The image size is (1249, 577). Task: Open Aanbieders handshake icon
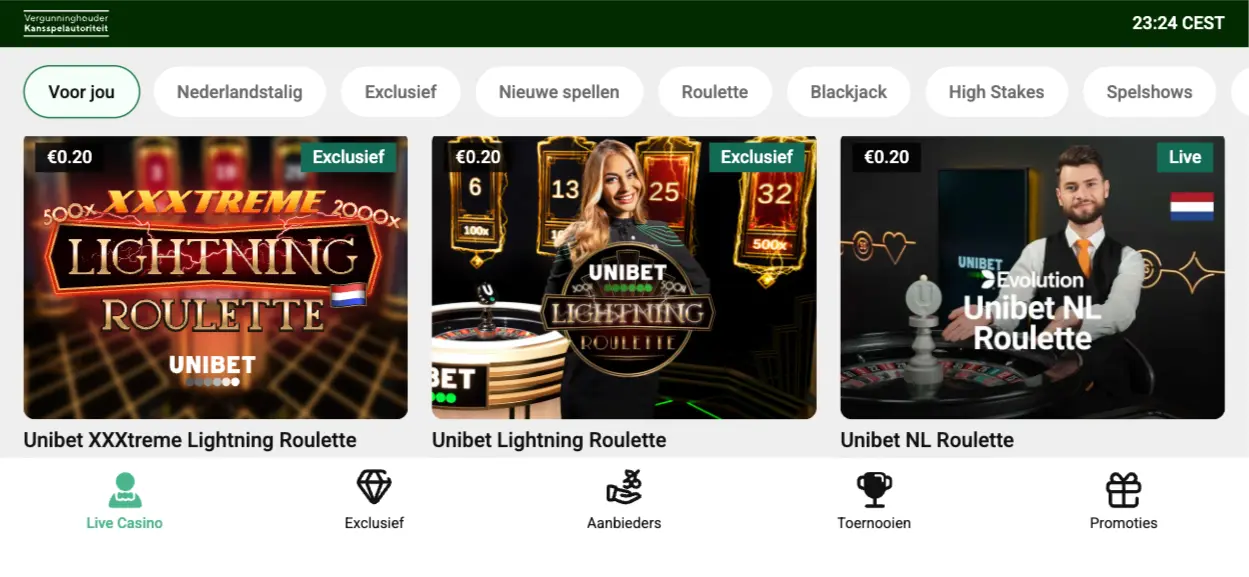pyautogui.click(x=624, y=487)
